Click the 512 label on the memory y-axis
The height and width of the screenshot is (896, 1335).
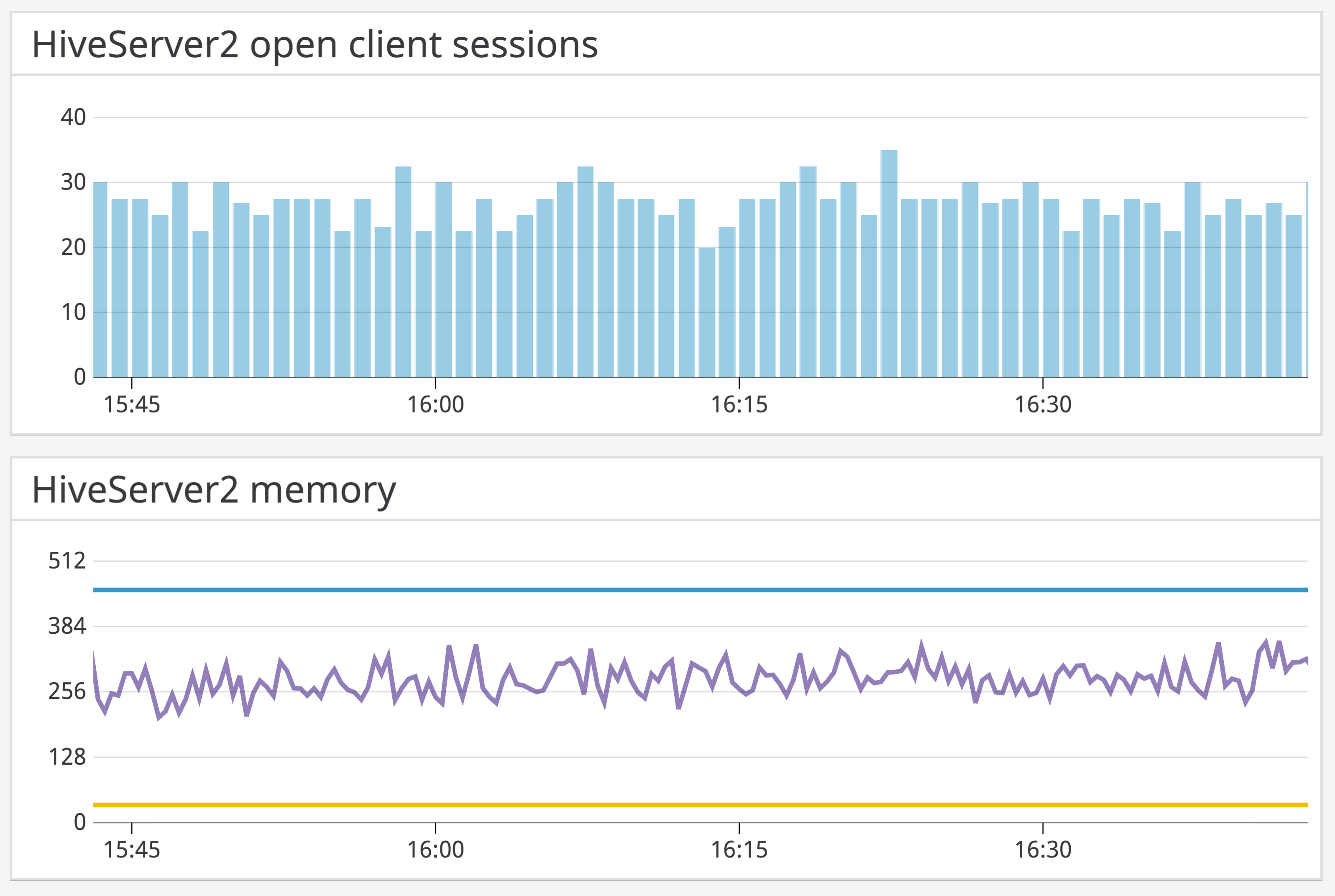pos(67,561)
